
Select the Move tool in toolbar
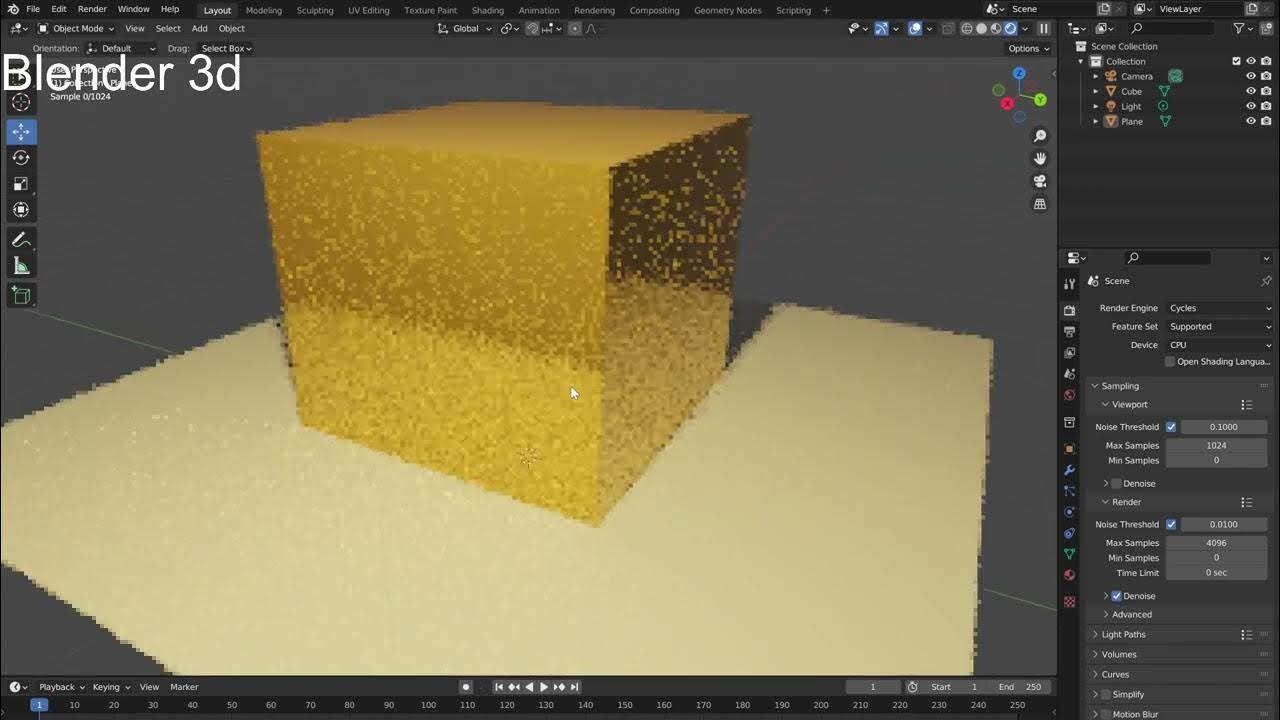[x=21, y=132]
